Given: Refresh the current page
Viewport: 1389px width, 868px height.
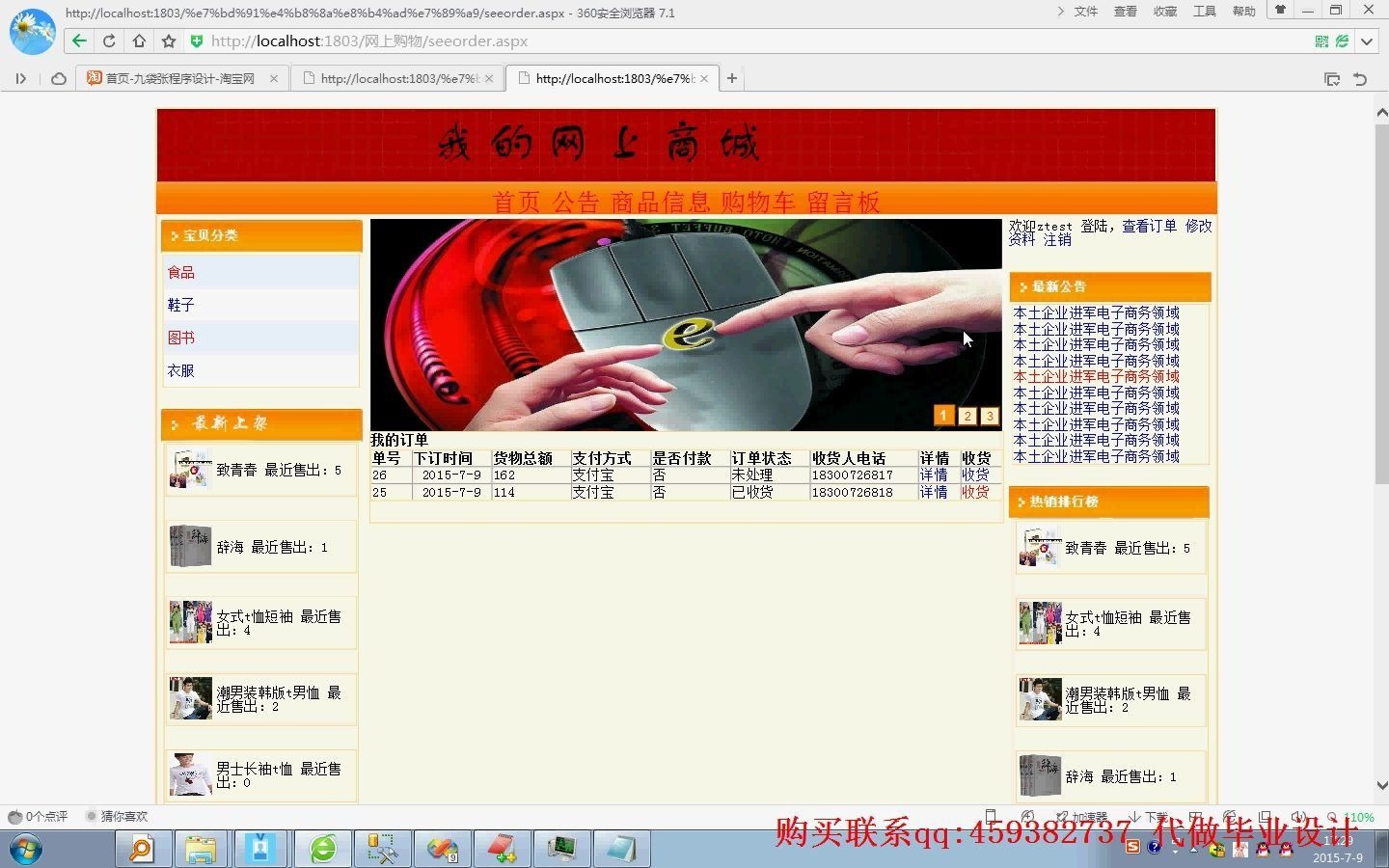Looking at the screenshot, I should 109,41.
